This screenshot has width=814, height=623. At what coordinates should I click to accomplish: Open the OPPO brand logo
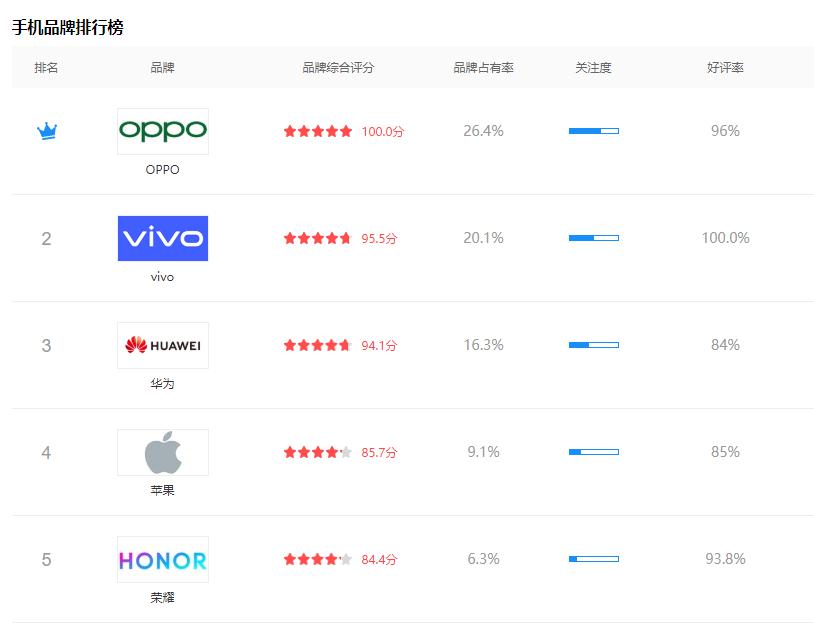pyautogui.click(x=162, y=131)
